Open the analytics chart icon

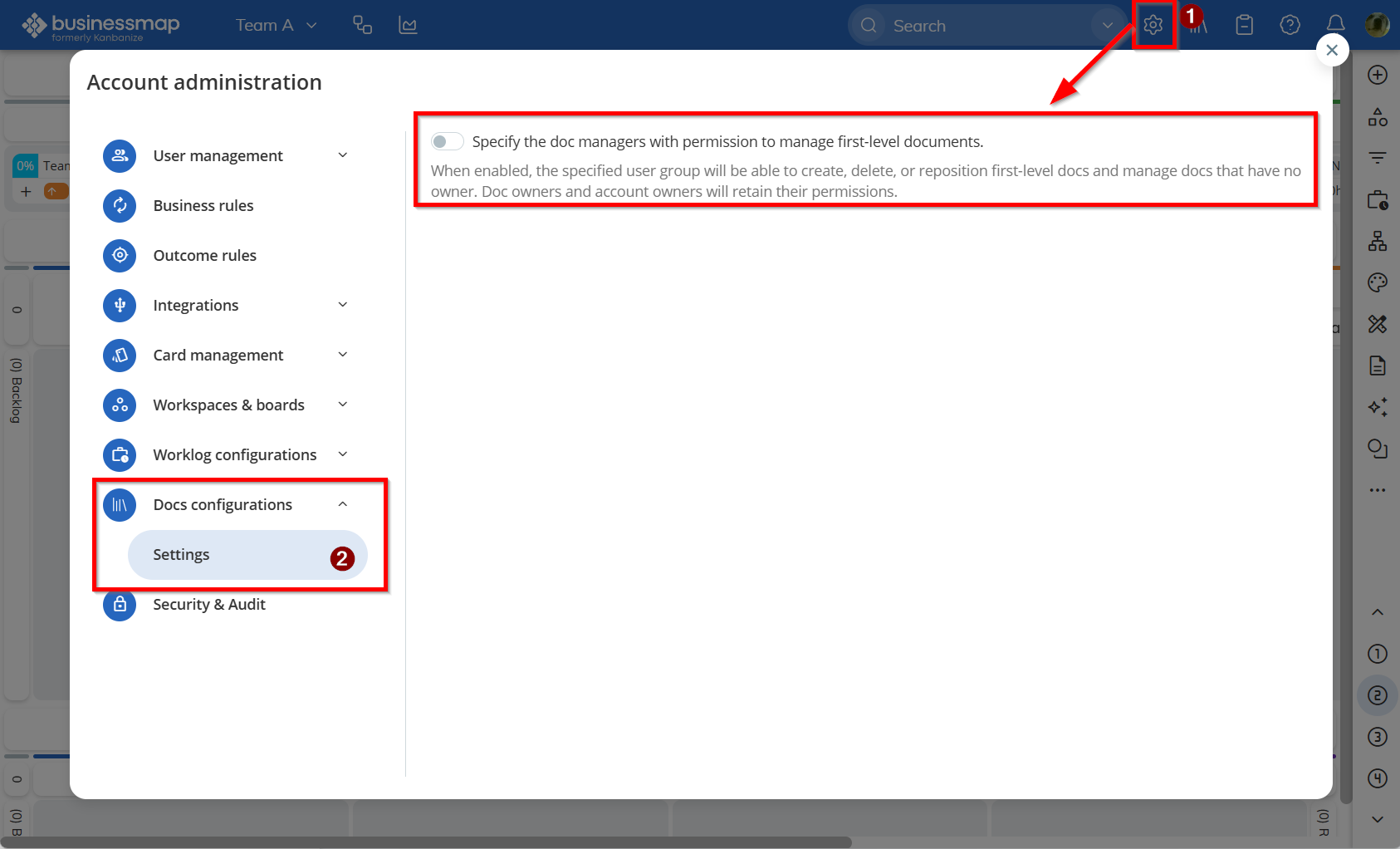(x=408, y=26)
